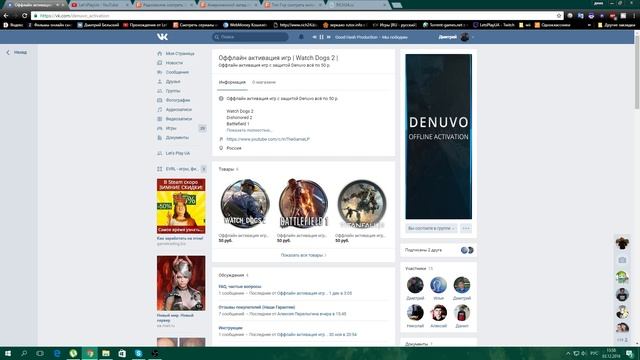Open member Николай's avatar
The width and height of the screenshot is (640, 360).
(415, 313)
